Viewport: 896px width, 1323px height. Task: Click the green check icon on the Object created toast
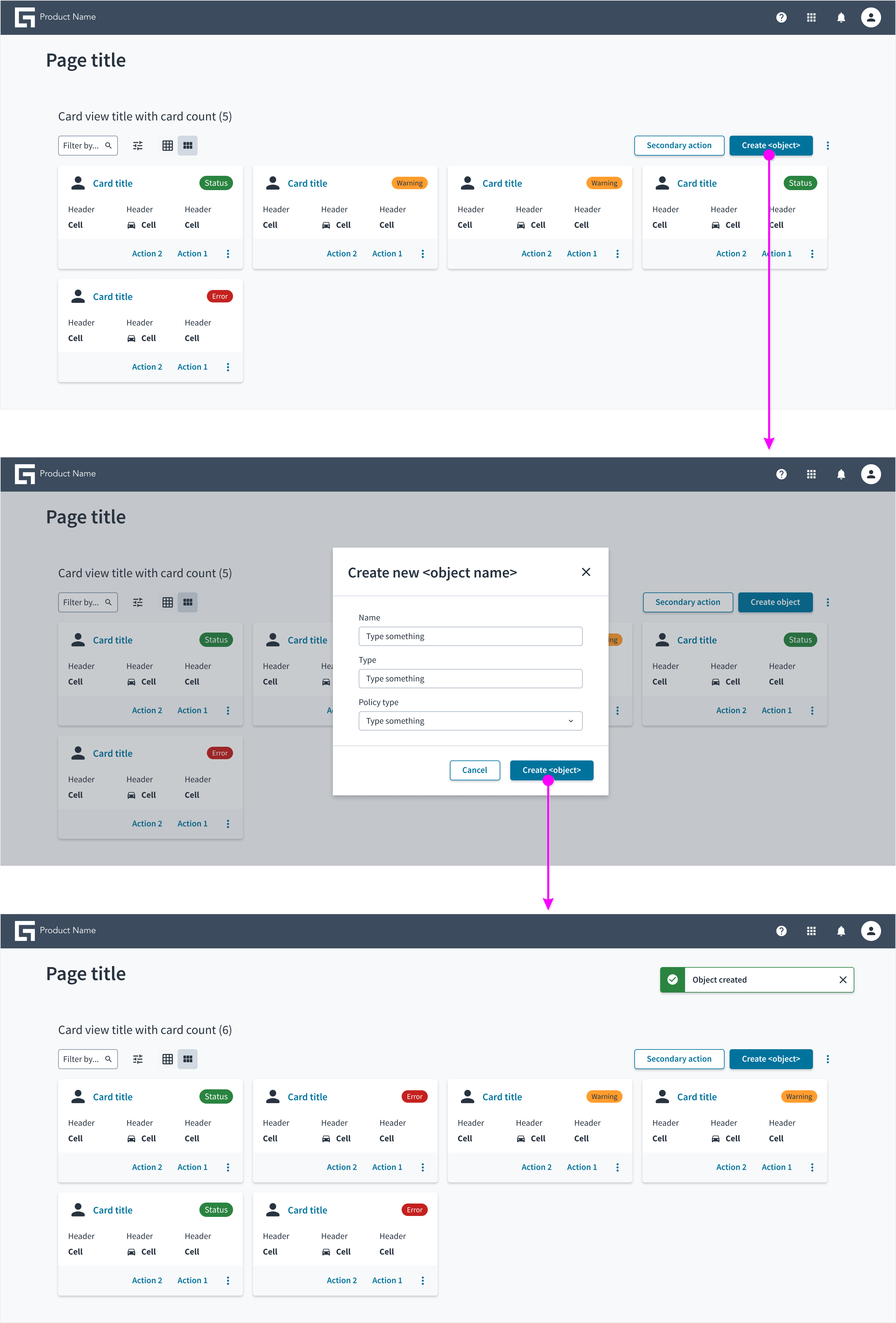tap(672, 980)
